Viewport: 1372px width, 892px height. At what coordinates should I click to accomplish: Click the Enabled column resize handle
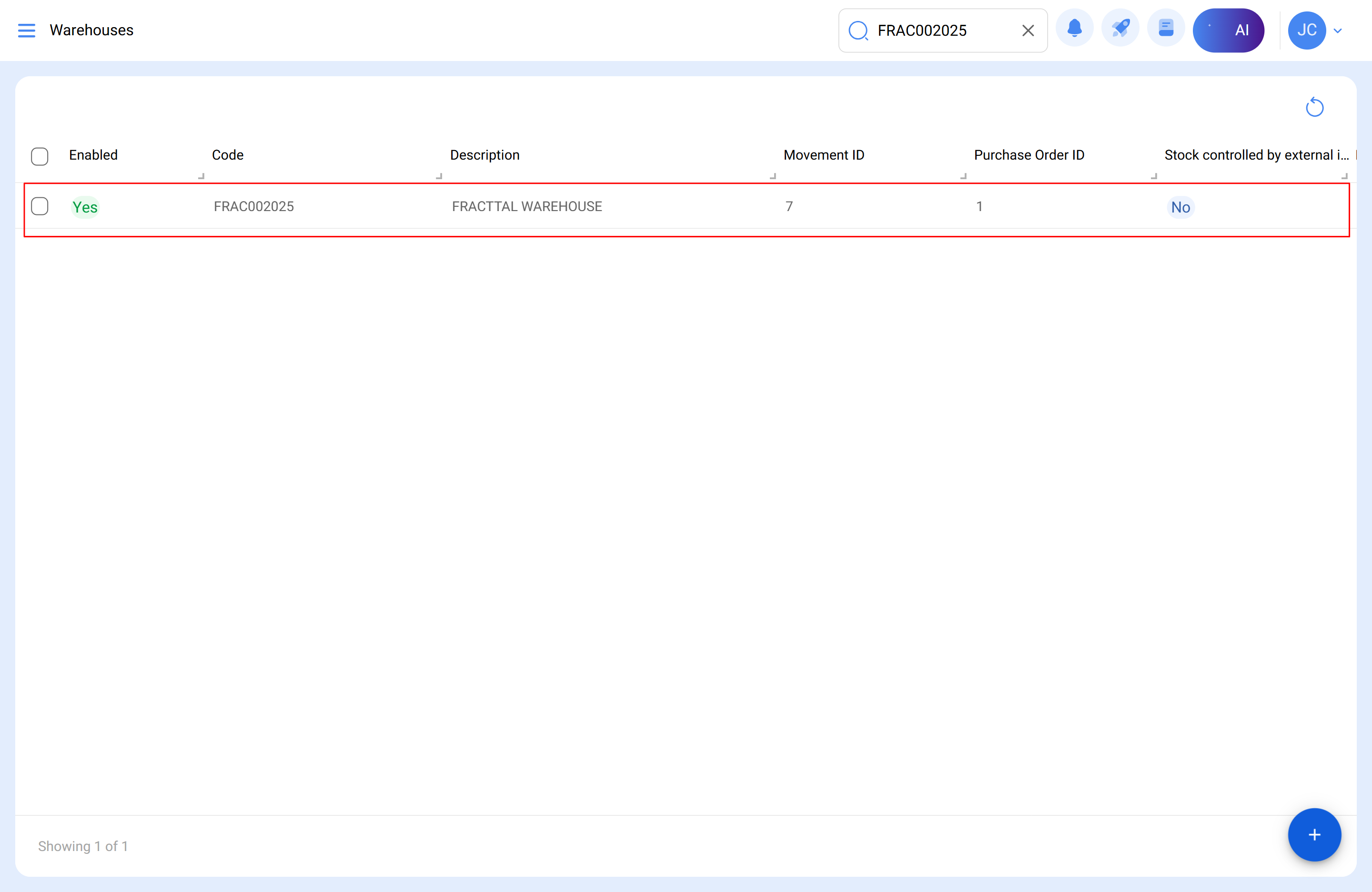pyautogui.click(x=201, y=176)
